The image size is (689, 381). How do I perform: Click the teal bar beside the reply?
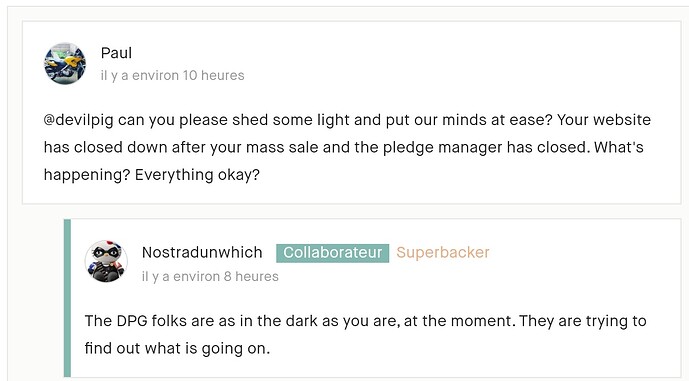pos(67,298)
